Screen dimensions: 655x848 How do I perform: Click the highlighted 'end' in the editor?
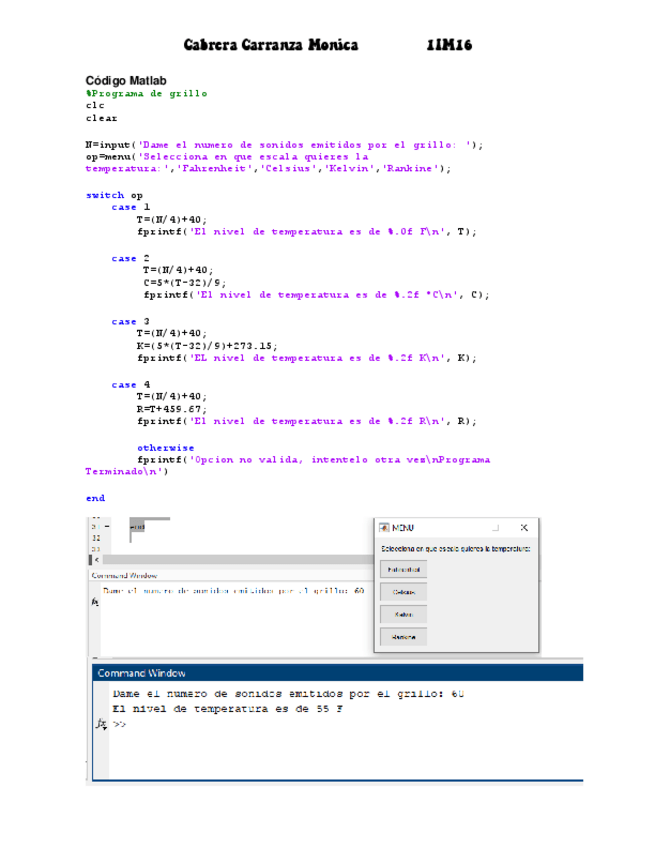pos(137,526)
